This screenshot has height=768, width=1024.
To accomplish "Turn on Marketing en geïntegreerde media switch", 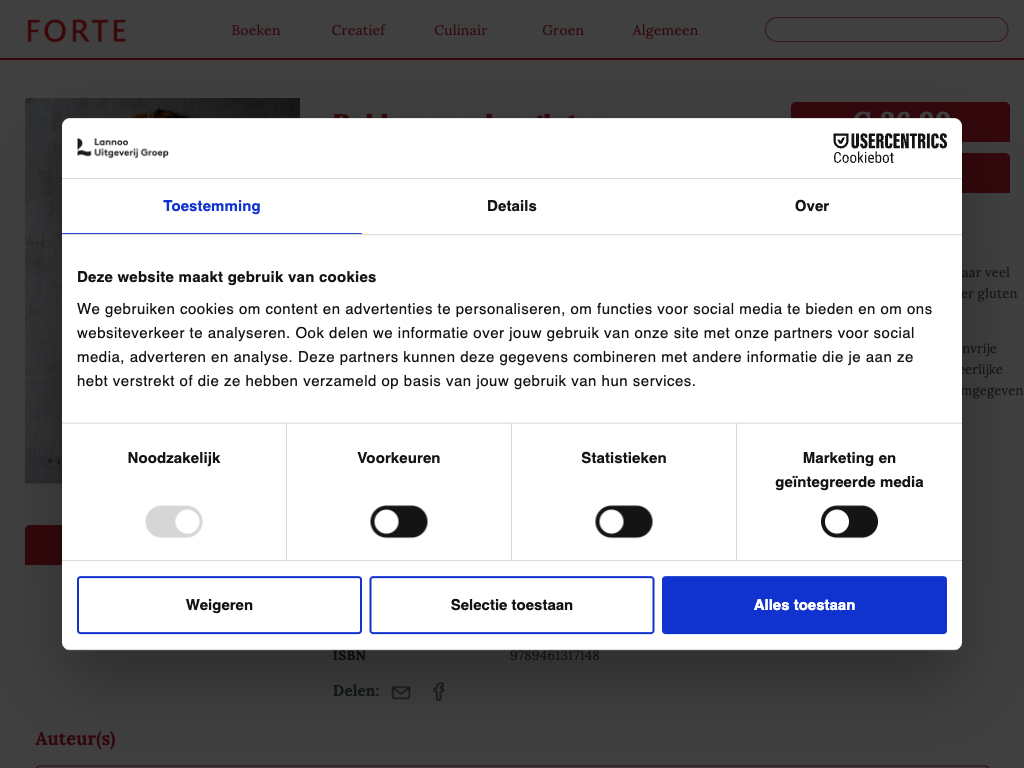I will [849, 522].
